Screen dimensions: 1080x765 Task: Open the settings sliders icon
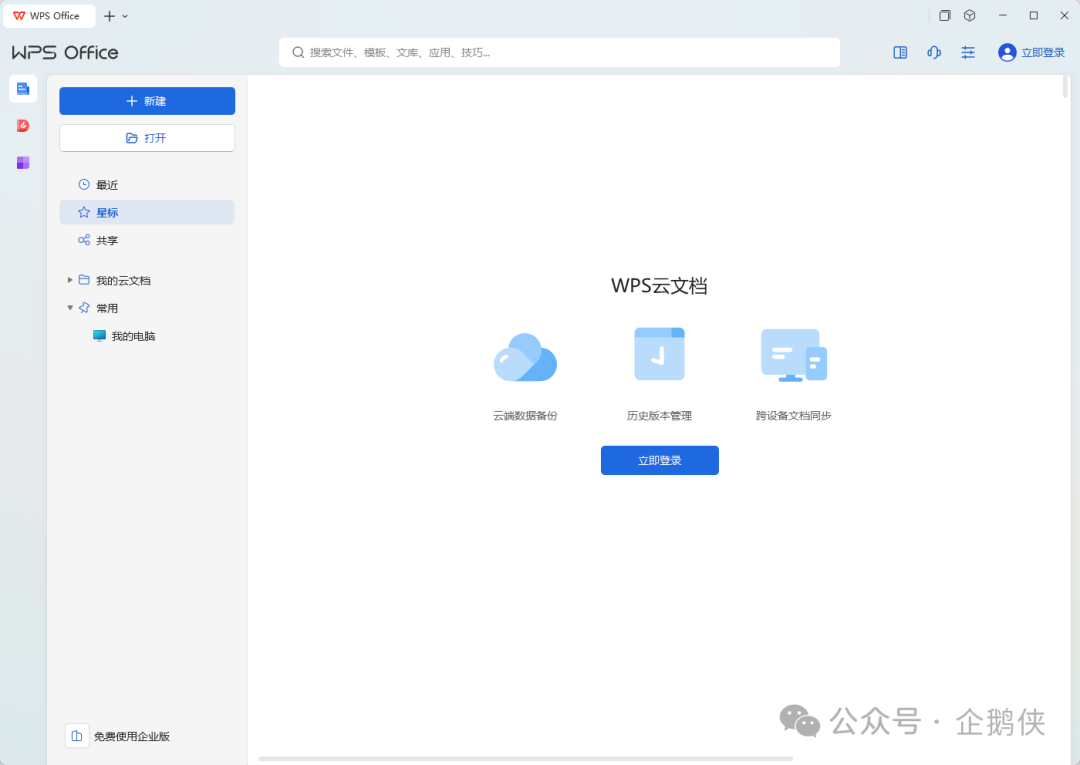click(x=968, y=53)
